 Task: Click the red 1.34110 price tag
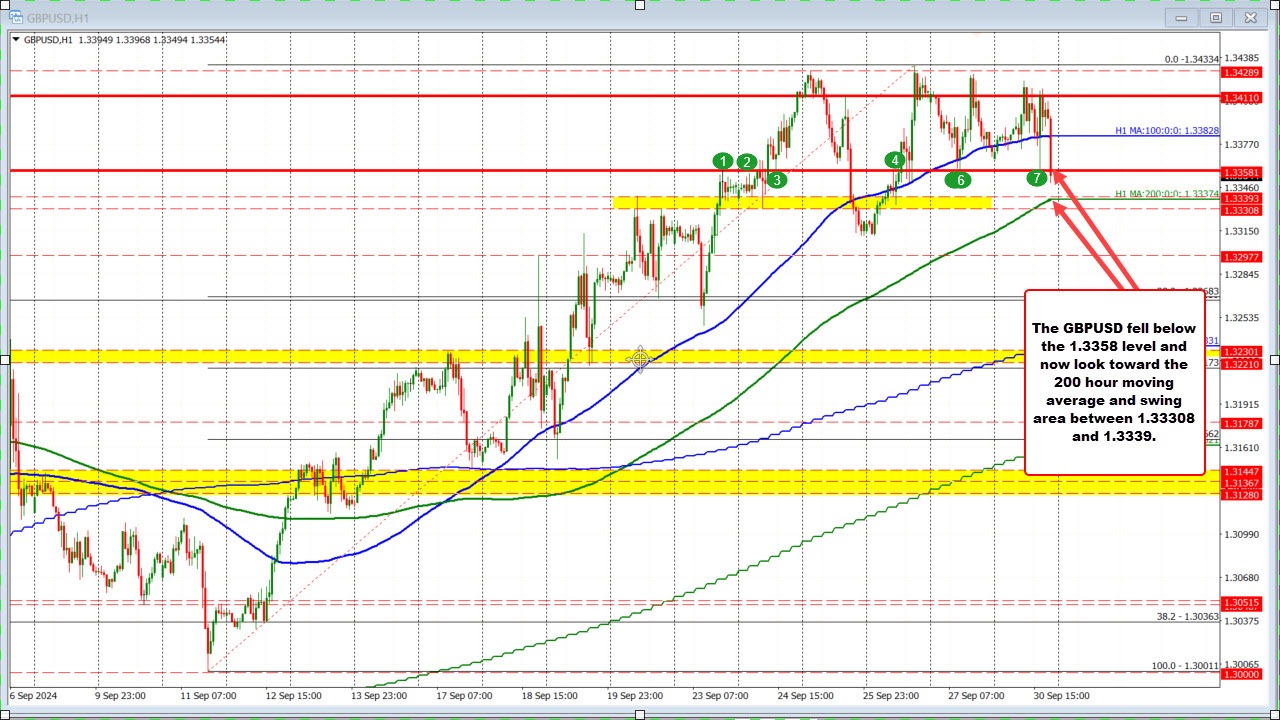pos(1240,98)
